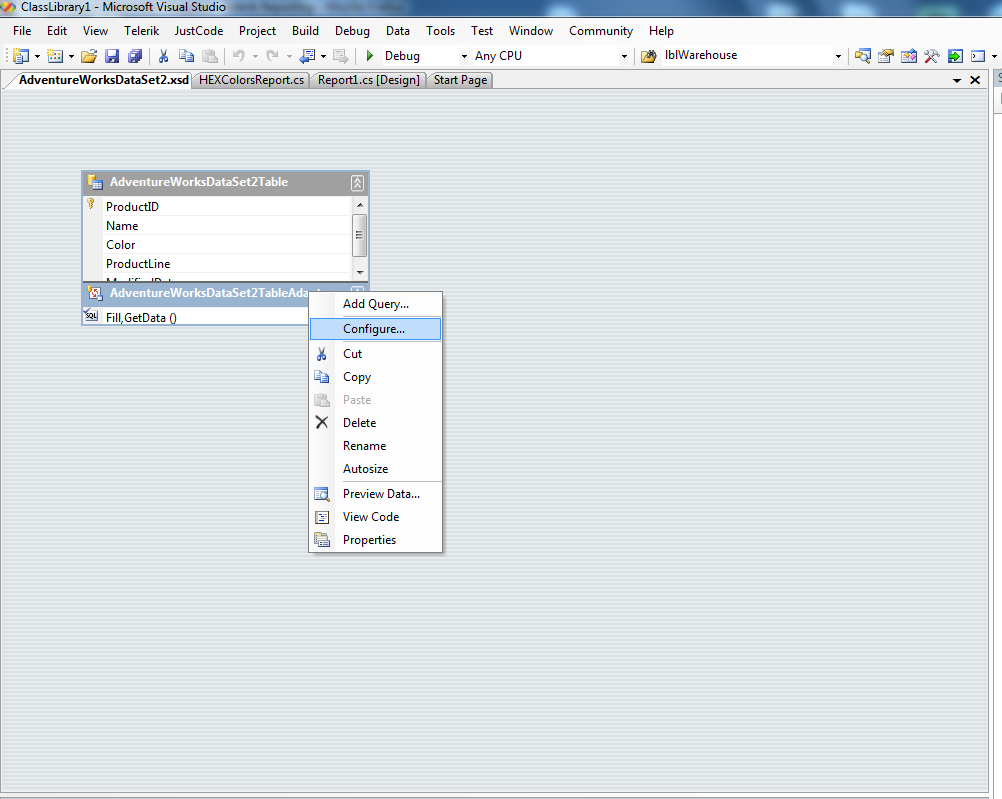Click the Navigate Backward icon
Image resolution: width=1002 pixels, height=799 pixels.
click(307, 56)
